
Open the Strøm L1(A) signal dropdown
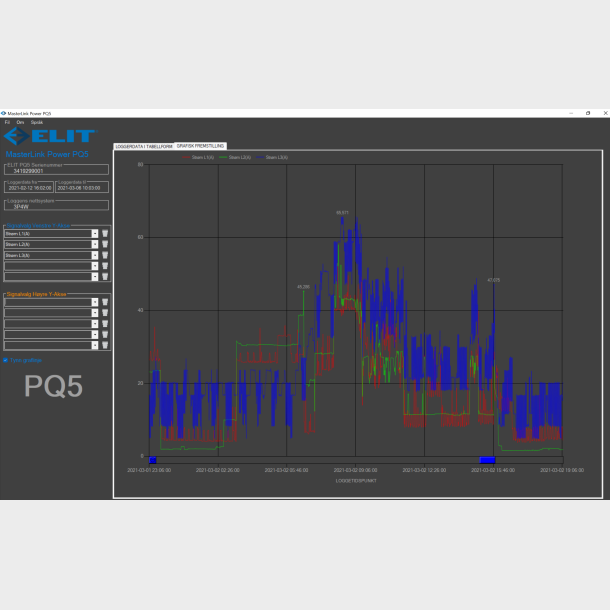95,233
